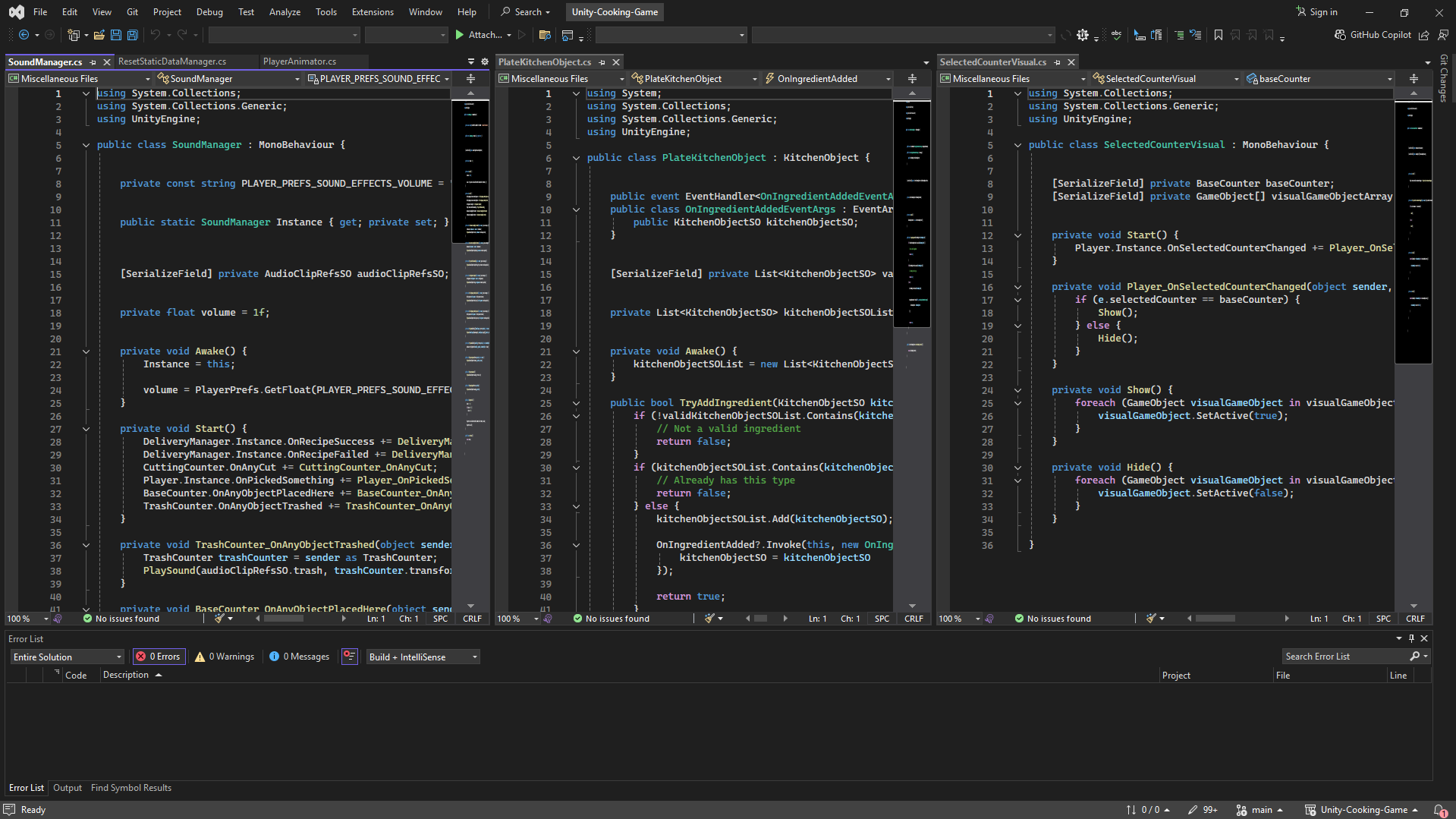Viewport: 1456px width, 819px height.
Task: Toggle the 0 Errors filter
Action: [159, 657]
